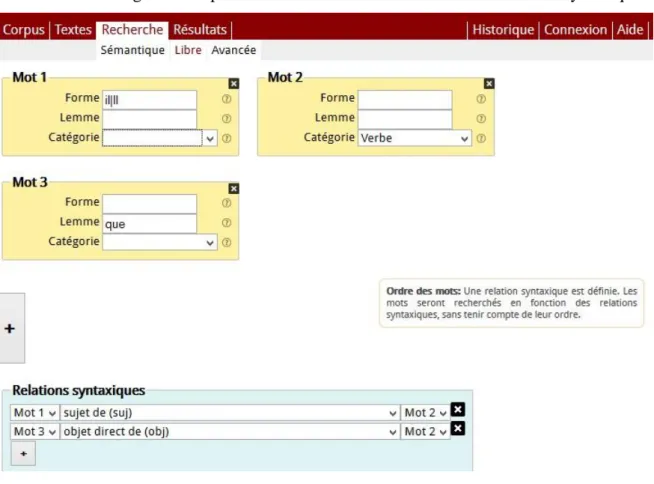The image size is (654, 484).
Task: Focus the Mot 2 Lemme field
Action: click(x=405, y=119)
